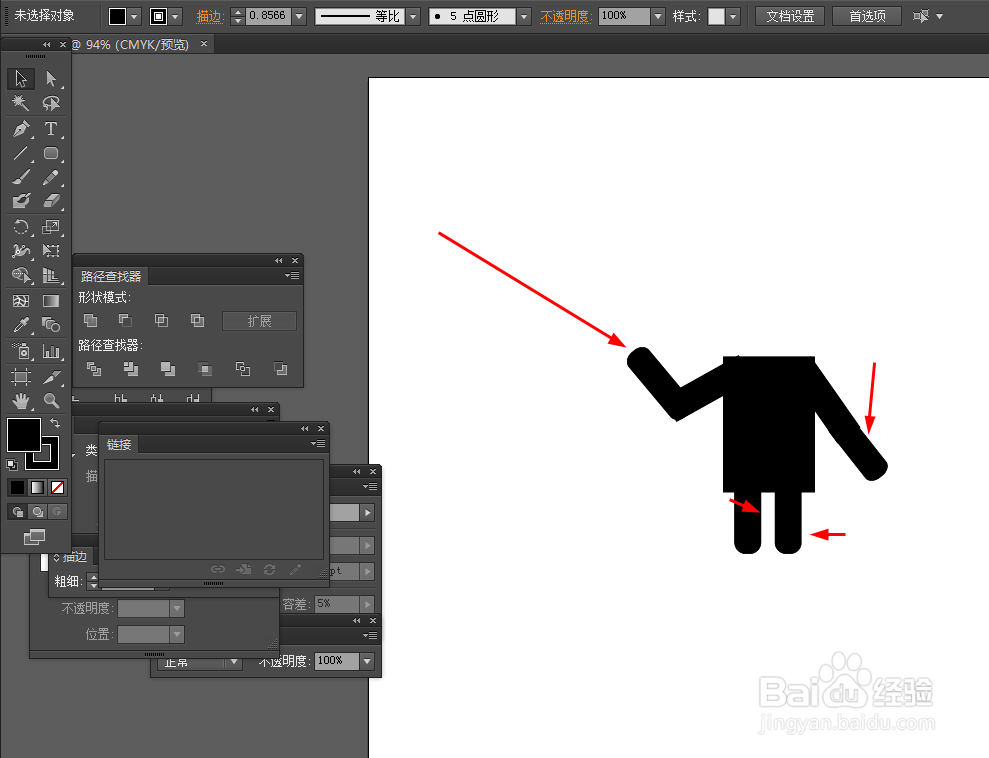Select the Artboard tool

[x=21, y=377]
